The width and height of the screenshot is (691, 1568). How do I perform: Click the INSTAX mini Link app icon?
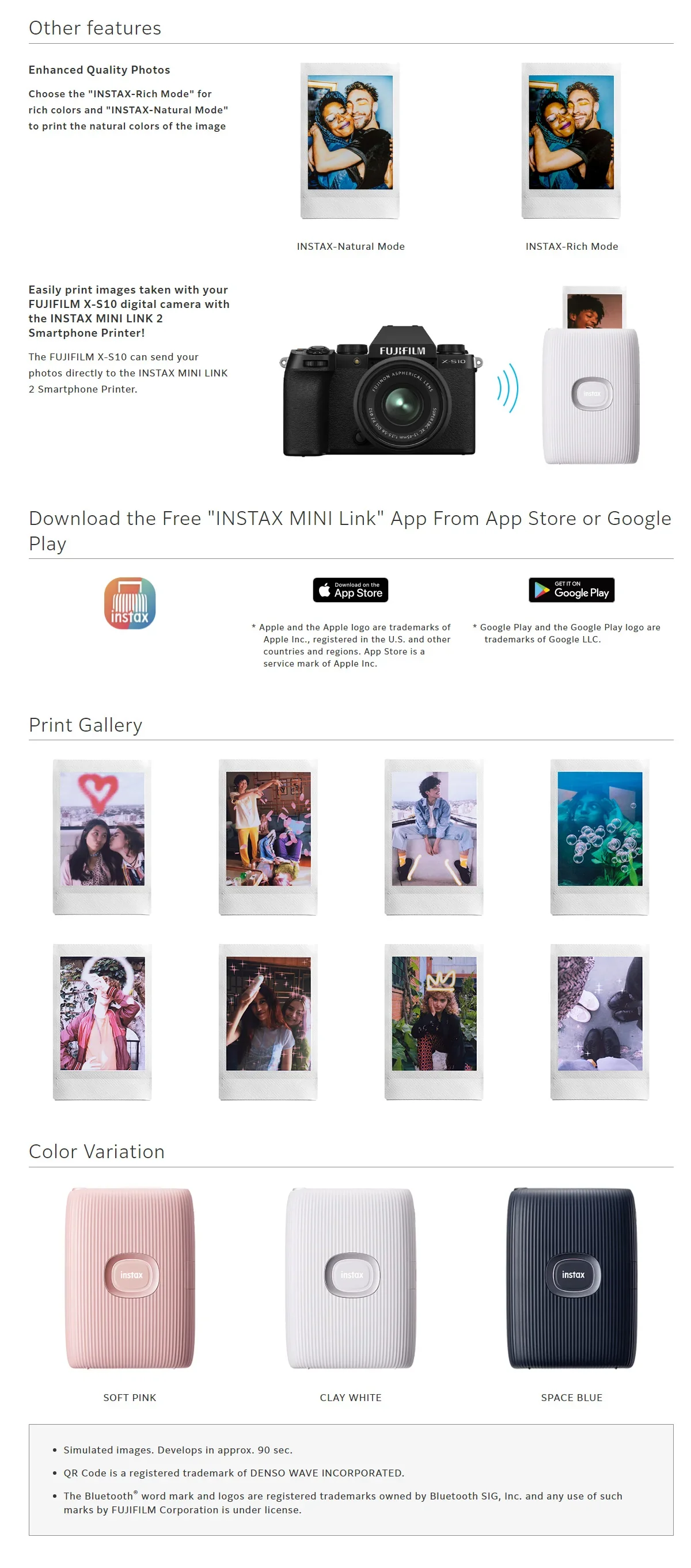130,603
